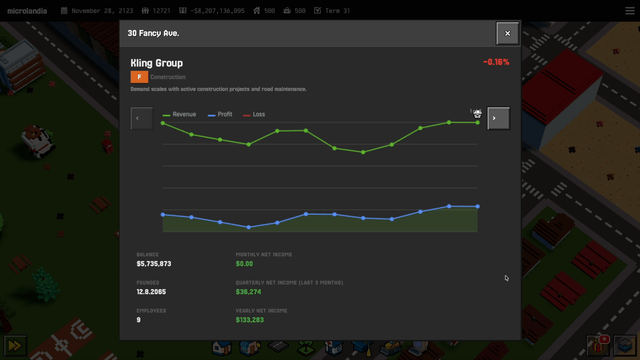This screenshot has height=360, width=640.
Task: Click the balance value $5,735,873
Action: (x=154, y=264)
